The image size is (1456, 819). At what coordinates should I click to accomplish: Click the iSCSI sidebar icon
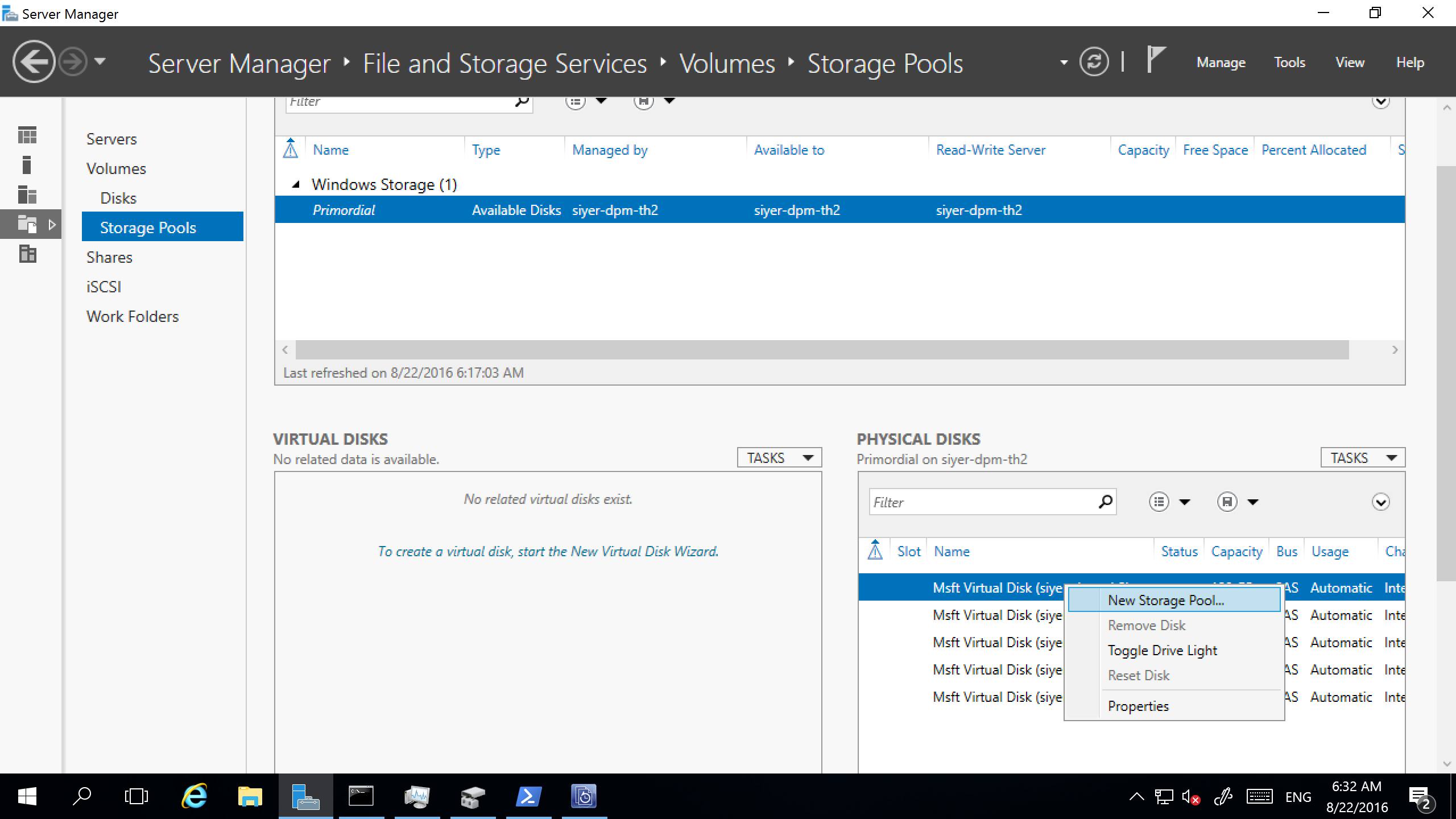coord(103,287)
